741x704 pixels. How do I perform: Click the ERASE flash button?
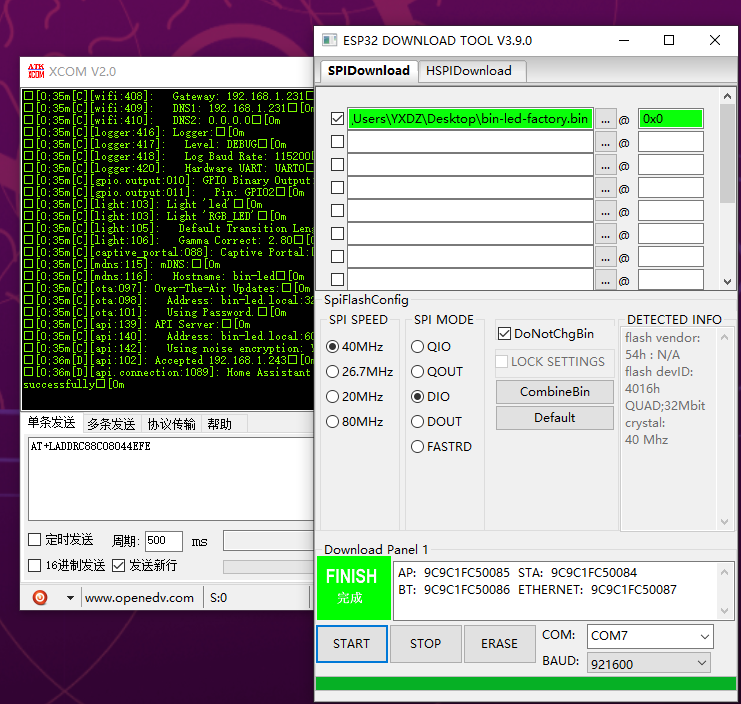coord(500,644)
